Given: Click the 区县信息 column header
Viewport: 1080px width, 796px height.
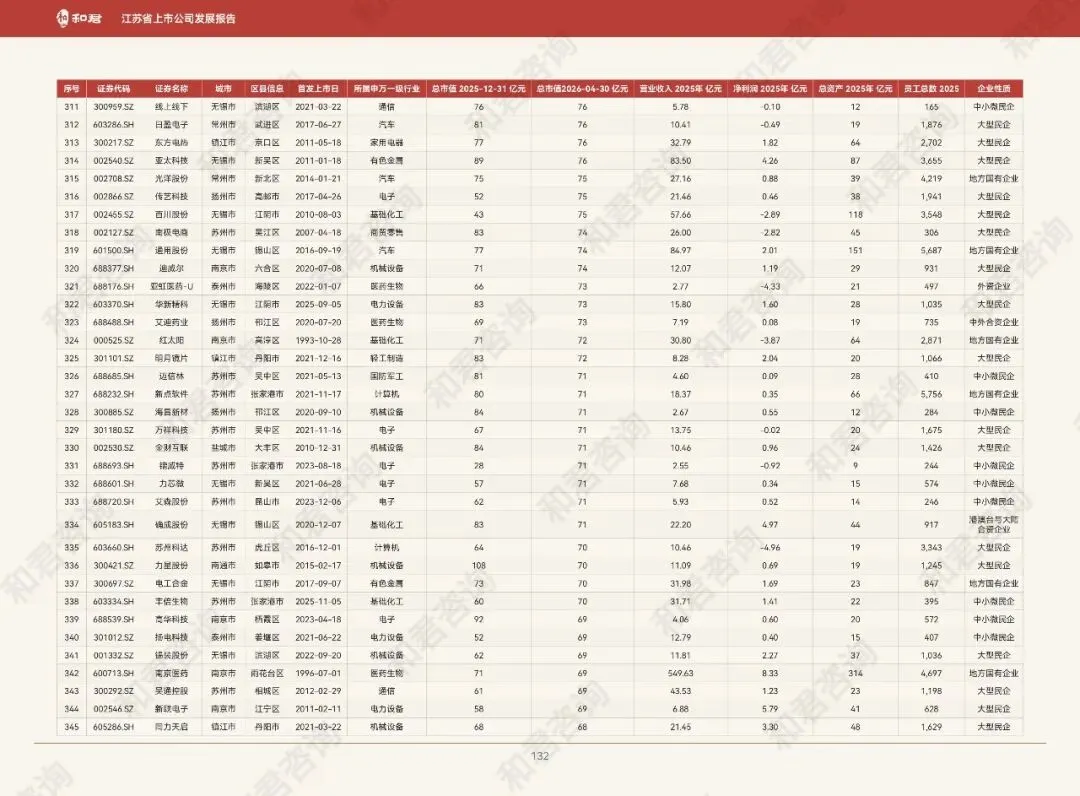Looking at the screenshot, I should tap(267, 89).
